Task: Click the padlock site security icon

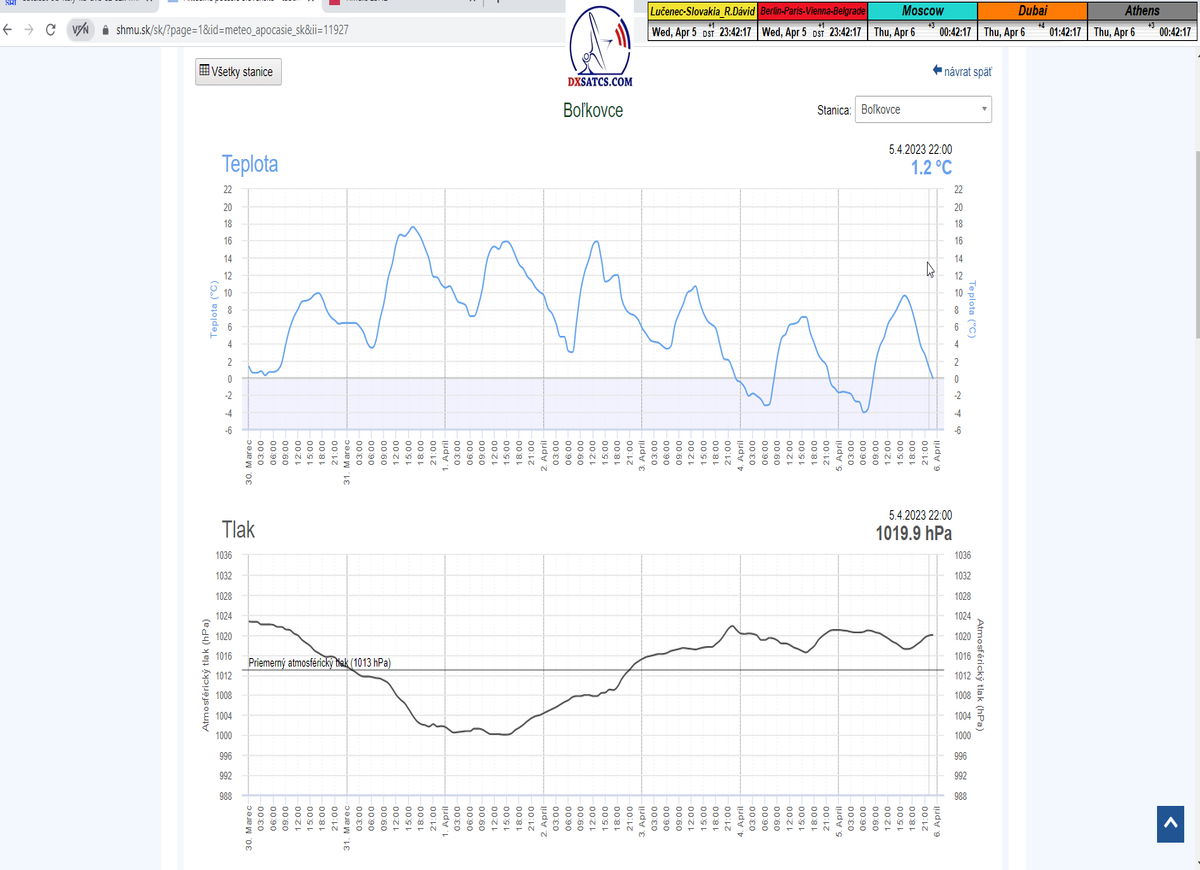Action: coord(106,30)
